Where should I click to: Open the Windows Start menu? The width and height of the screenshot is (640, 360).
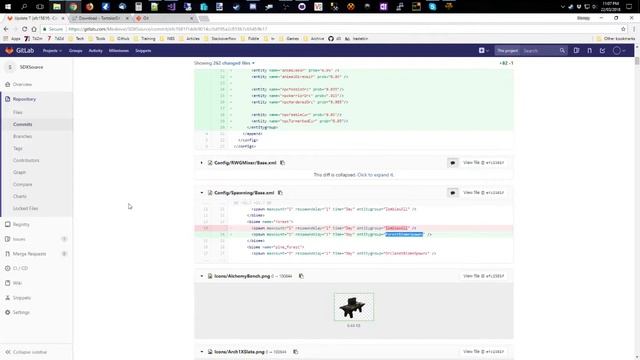8,7
